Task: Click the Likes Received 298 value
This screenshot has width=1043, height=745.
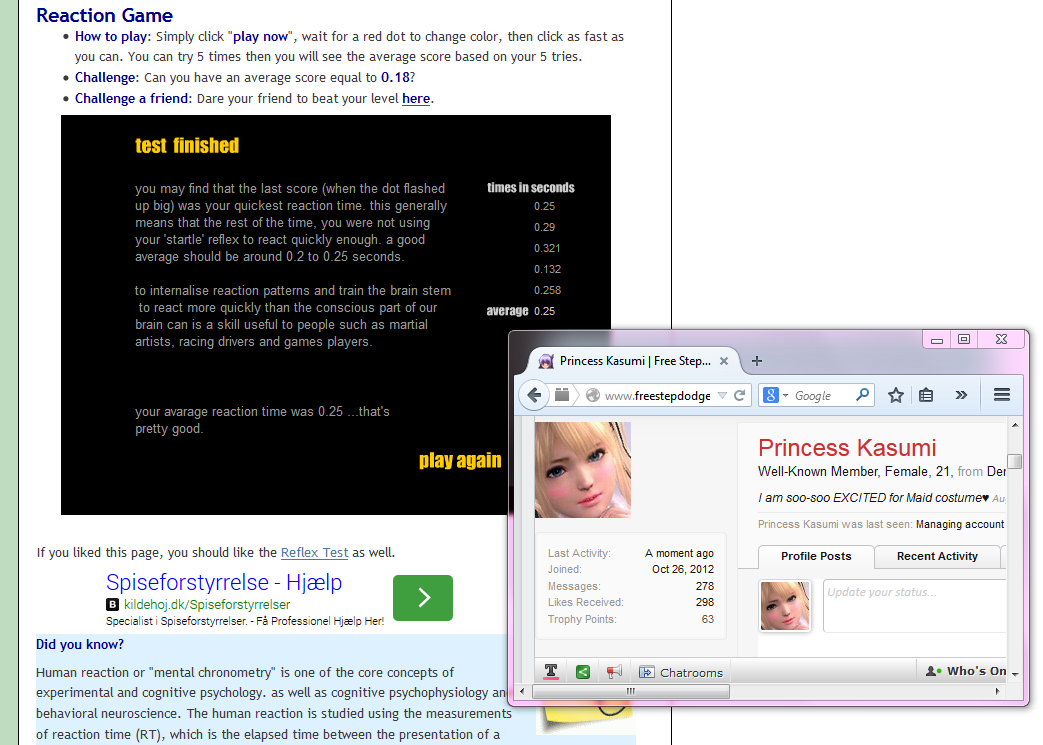Action: click(x=704, y=602)
